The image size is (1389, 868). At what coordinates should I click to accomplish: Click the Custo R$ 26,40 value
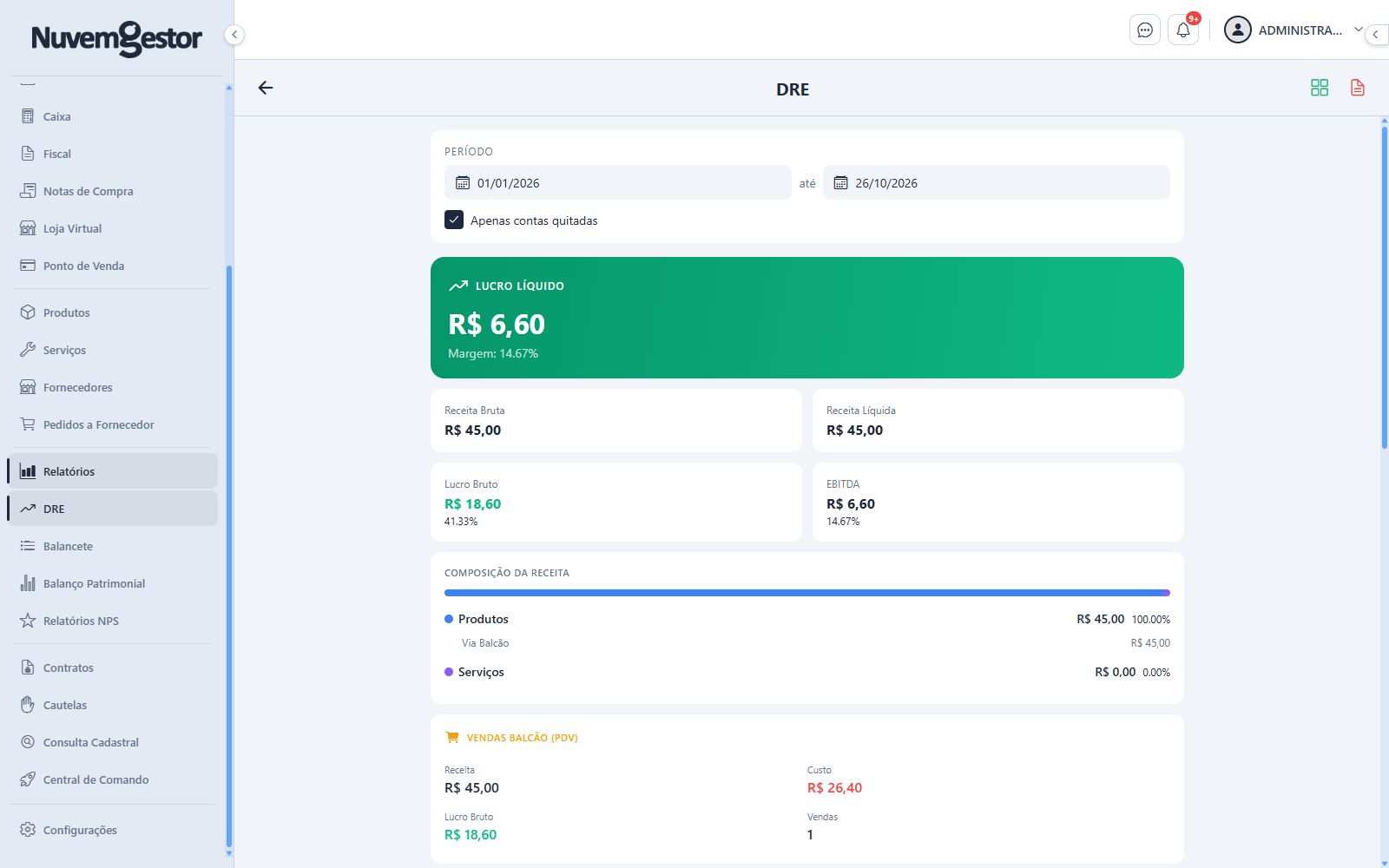pyautogui.click(x=834, y=788)
